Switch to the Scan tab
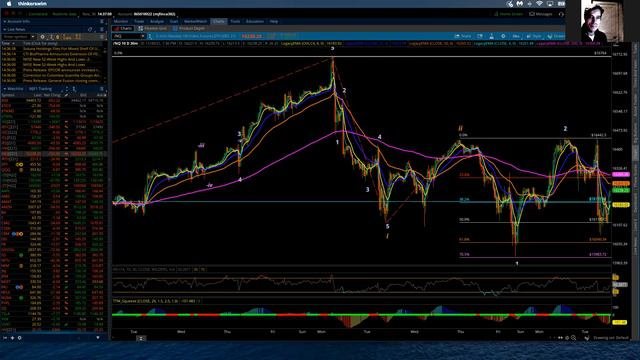The image size is (640, 360). [x=174, y=21]
